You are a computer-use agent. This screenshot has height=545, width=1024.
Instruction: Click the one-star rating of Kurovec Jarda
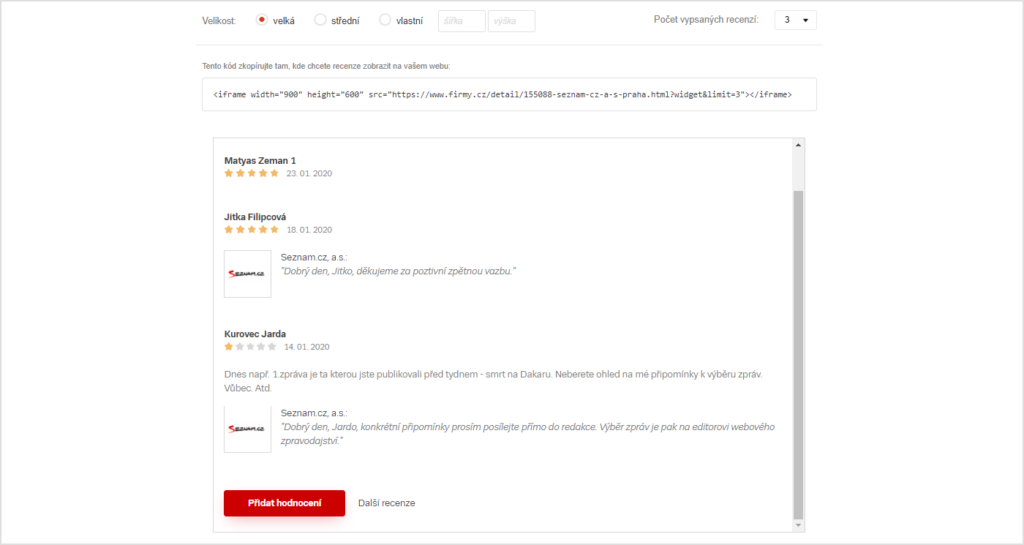(x=250, y=347)
